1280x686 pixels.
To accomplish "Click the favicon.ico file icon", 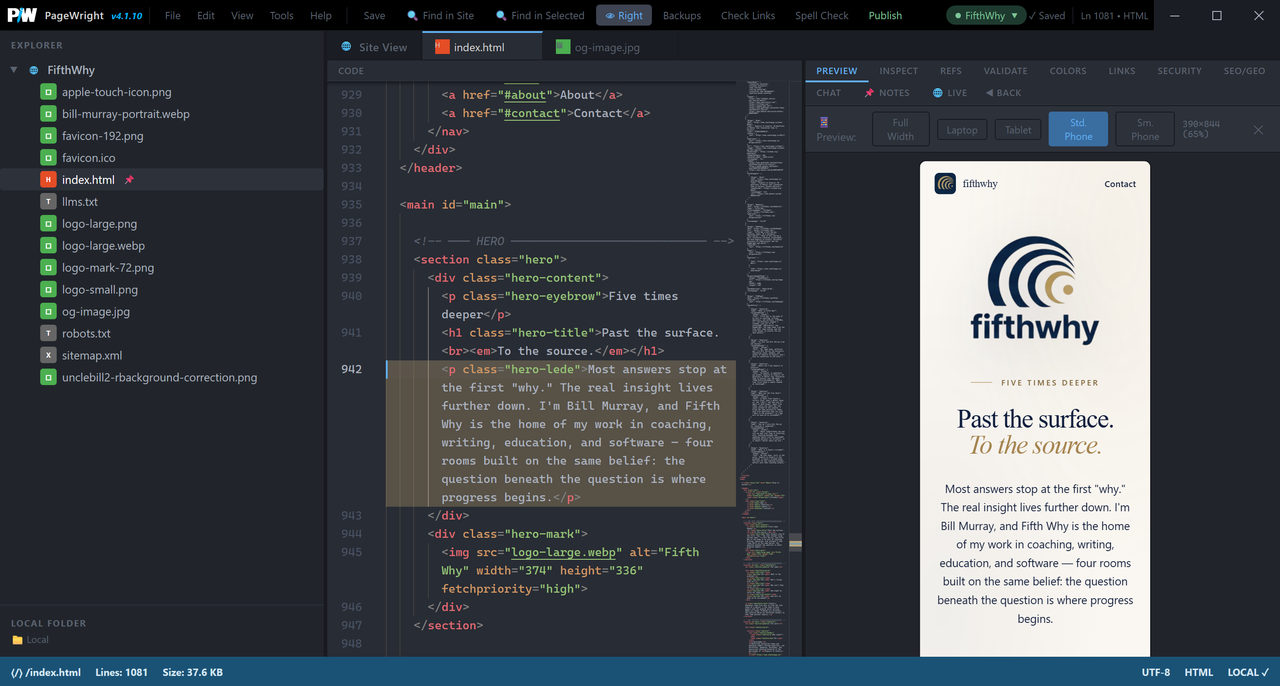I will click(x=48, y=158).
